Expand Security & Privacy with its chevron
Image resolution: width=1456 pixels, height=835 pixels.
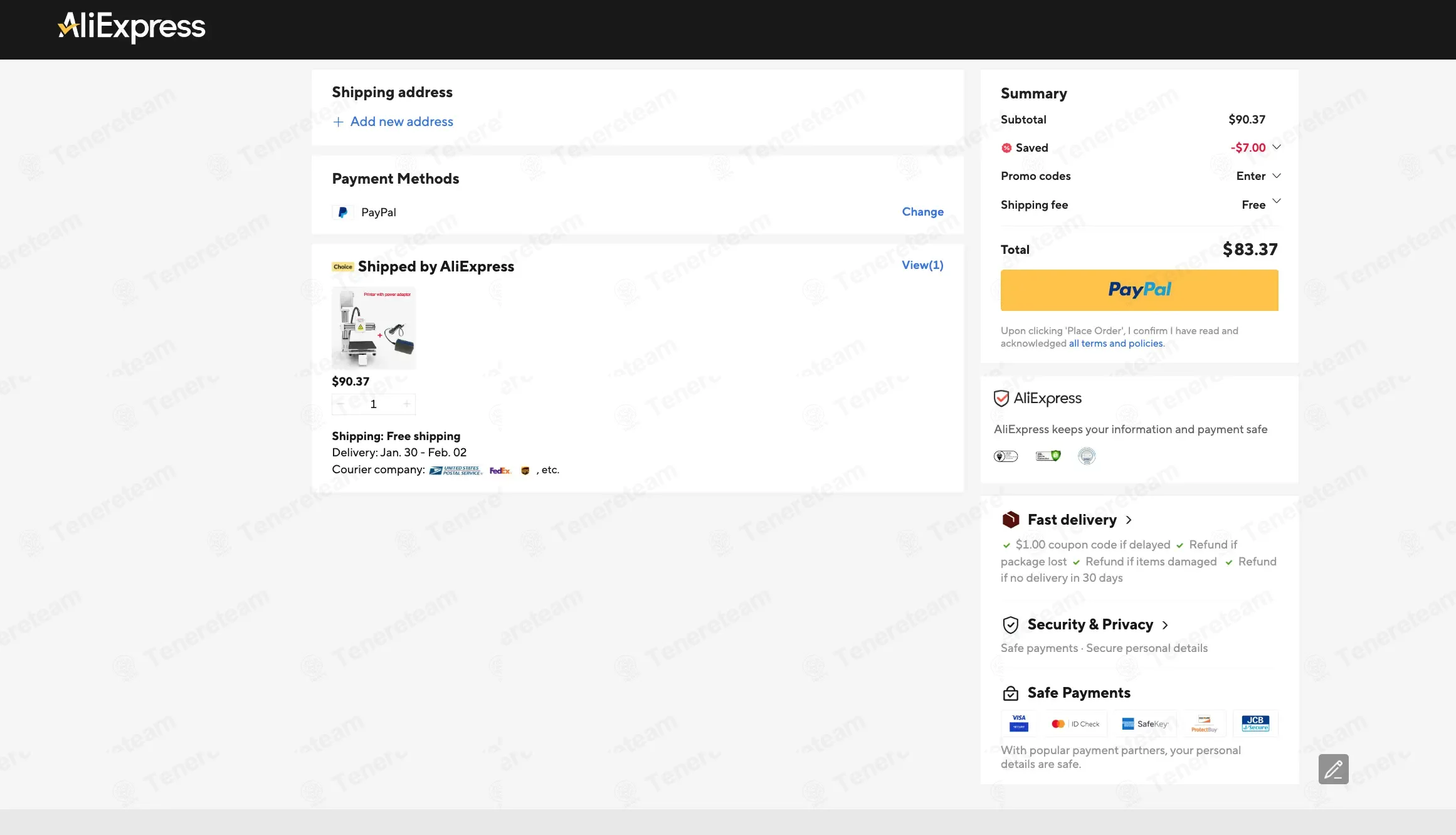(1165, 625)
